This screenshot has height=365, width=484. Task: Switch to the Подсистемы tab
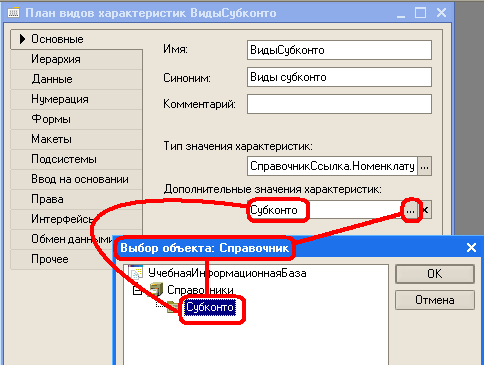click(77, 159)
